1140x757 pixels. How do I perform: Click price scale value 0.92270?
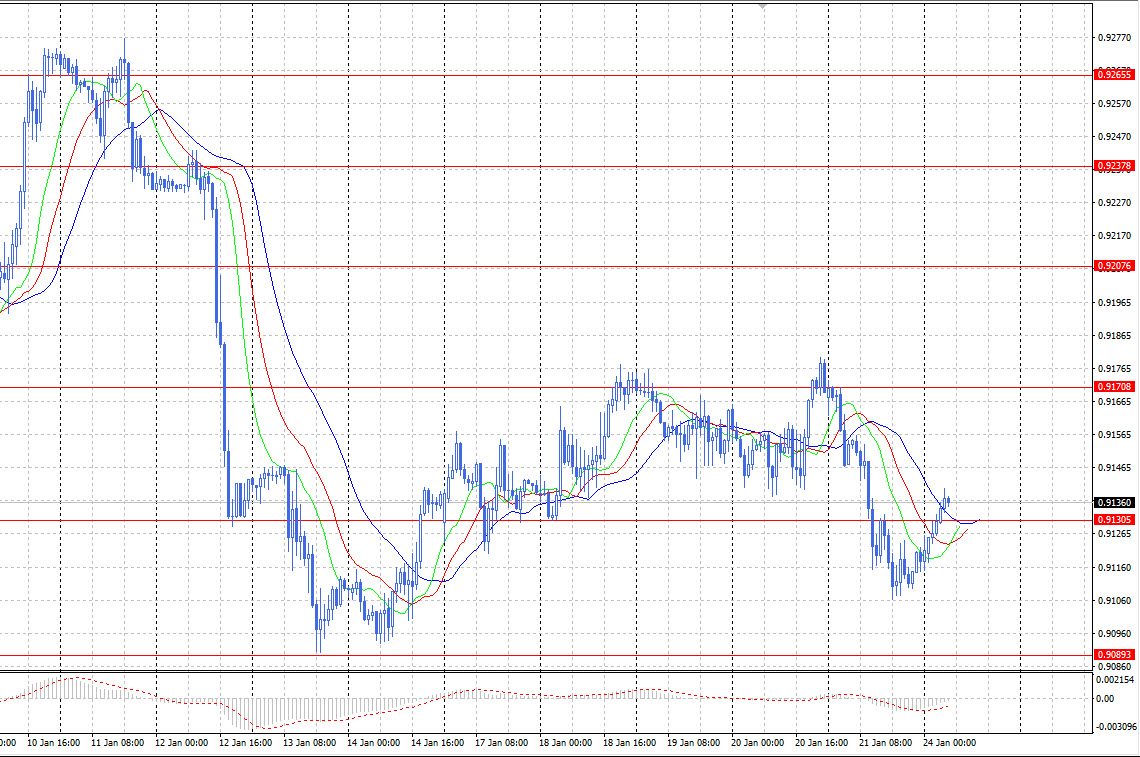1115,203
